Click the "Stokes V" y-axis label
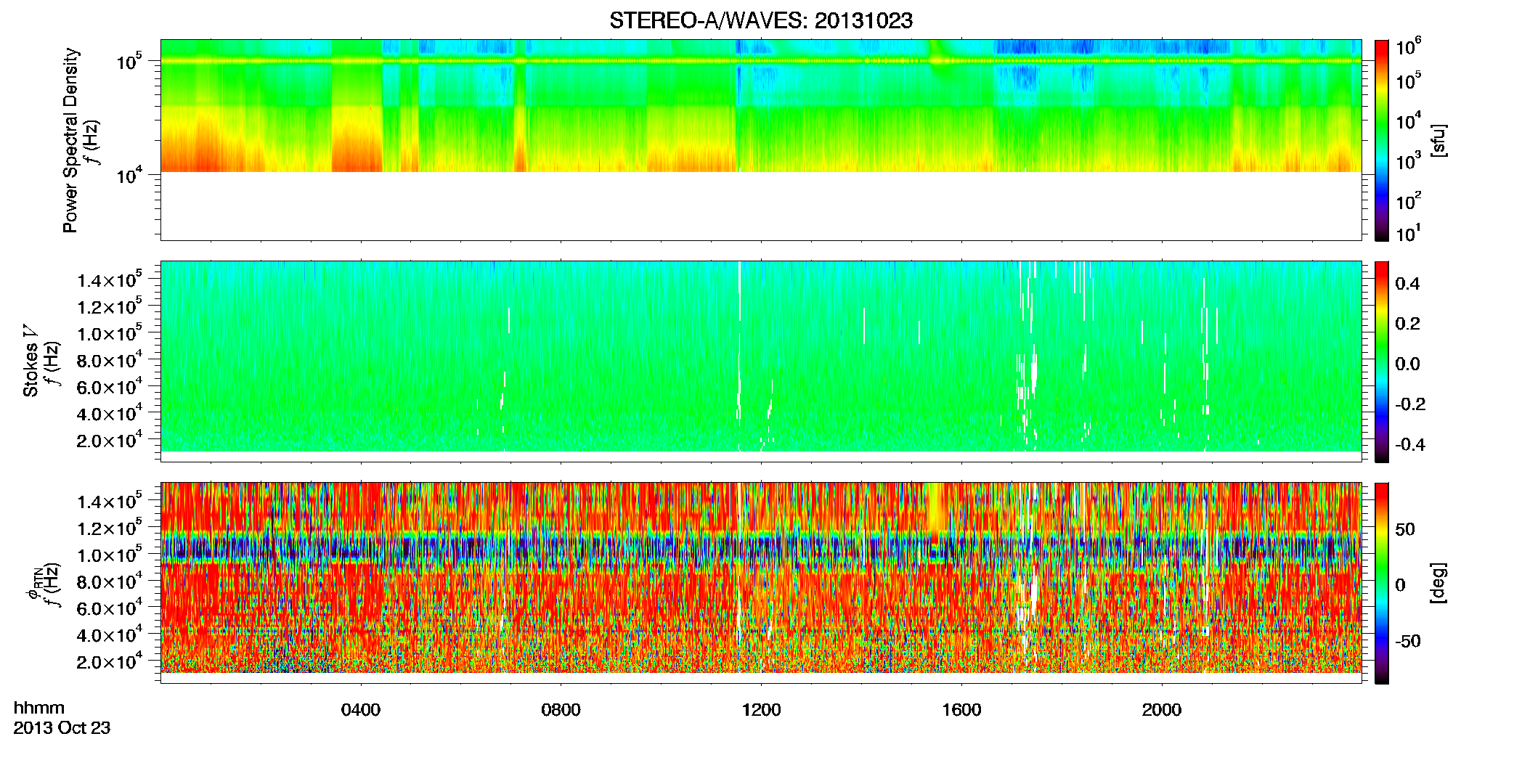This screenshot has height=784, width=1522. [x=30, y=361]
